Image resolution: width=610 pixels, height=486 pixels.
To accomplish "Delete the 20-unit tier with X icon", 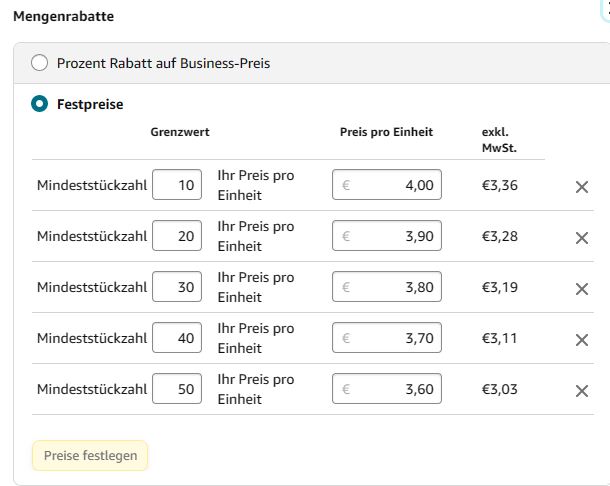I will [582, 238].
